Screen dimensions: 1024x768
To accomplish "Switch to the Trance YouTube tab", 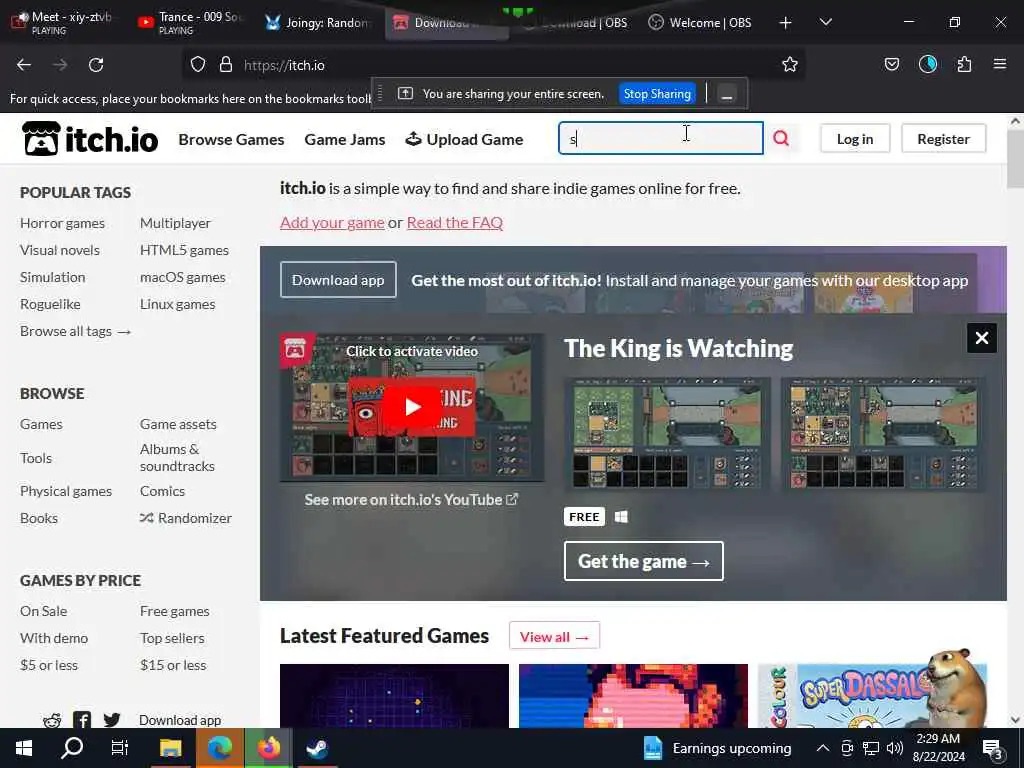I will pos(191,22).
